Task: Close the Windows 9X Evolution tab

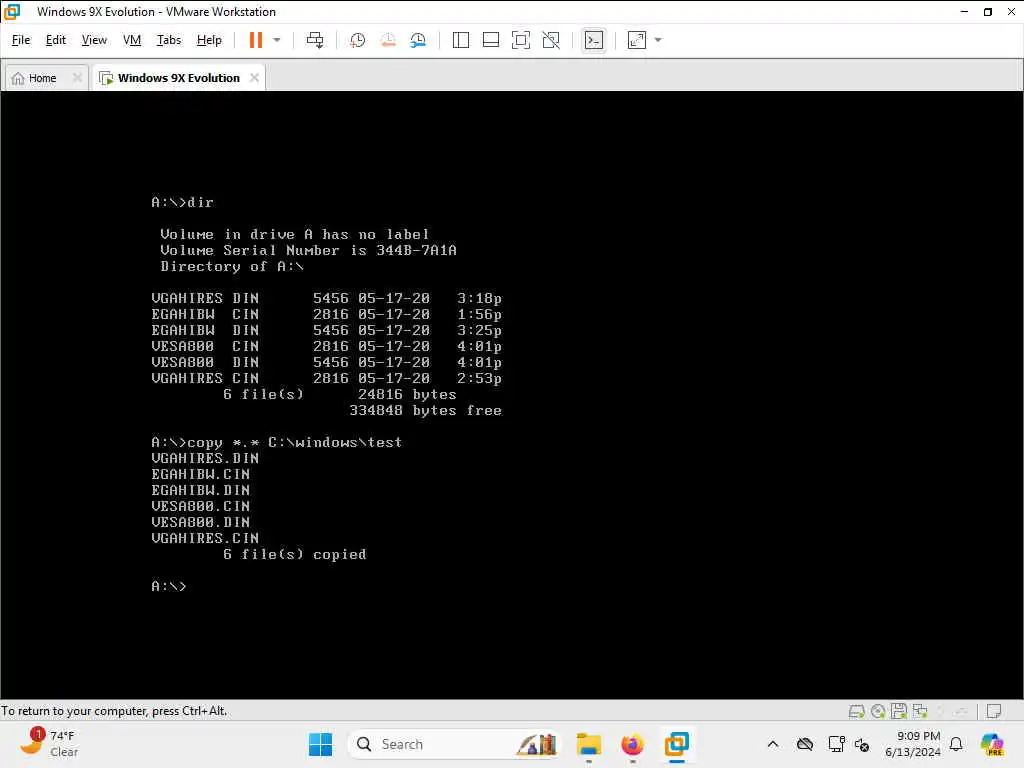Action: (254, 78)
